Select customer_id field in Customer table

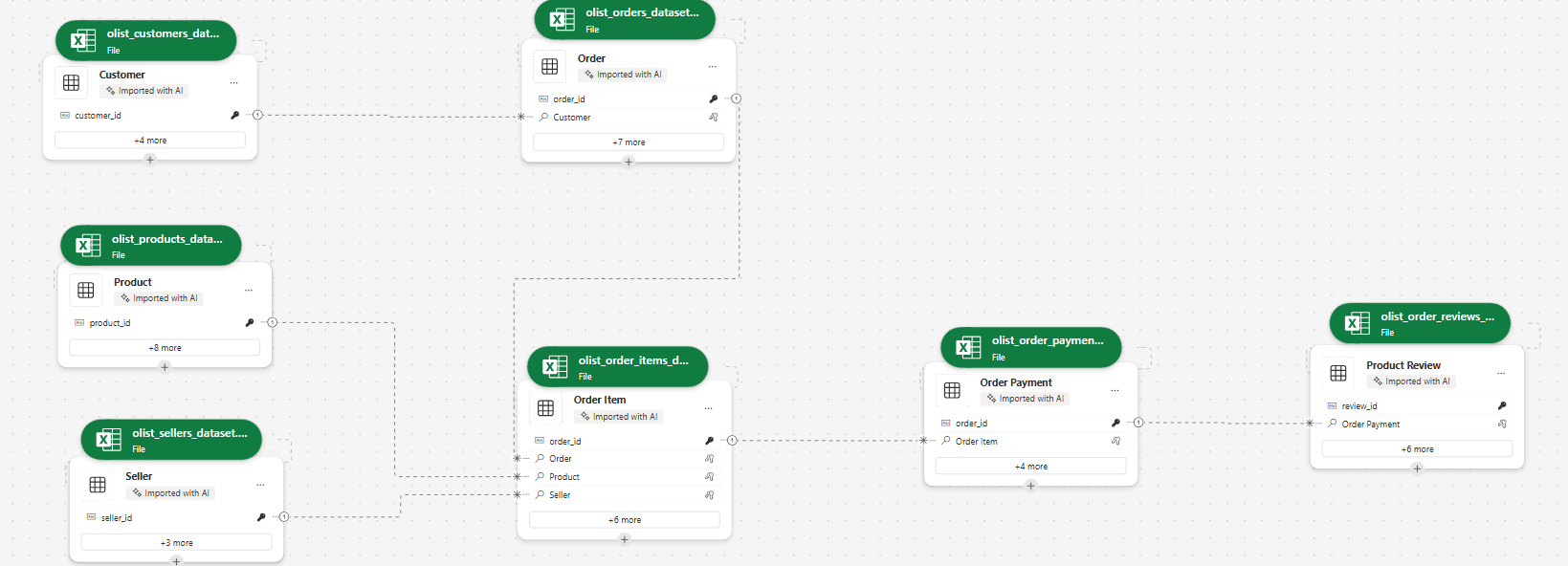pyautogui.click(x=150, y=116)
